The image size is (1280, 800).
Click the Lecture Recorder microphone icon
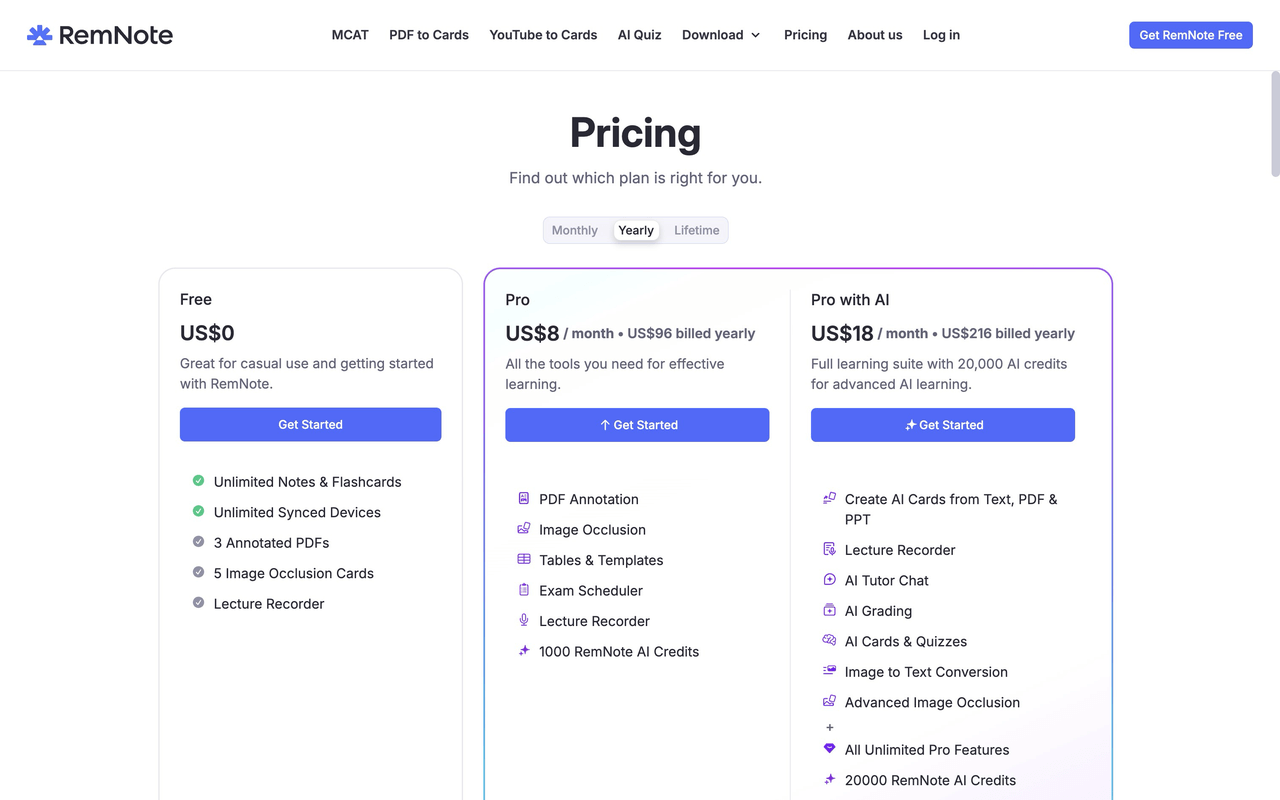click(524, 620)
